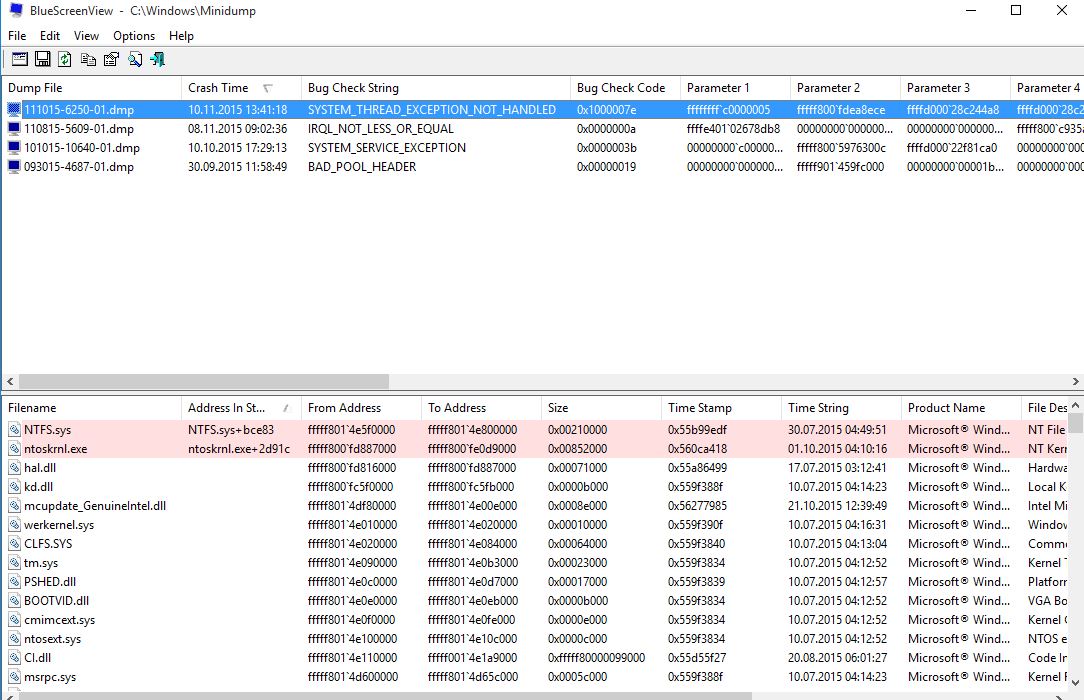The height and width of the screenshot is (700, 1084).
Task: Sort dumps by the Parameter 1 column header
Action: pyautogui.click(x=735, y=88)
